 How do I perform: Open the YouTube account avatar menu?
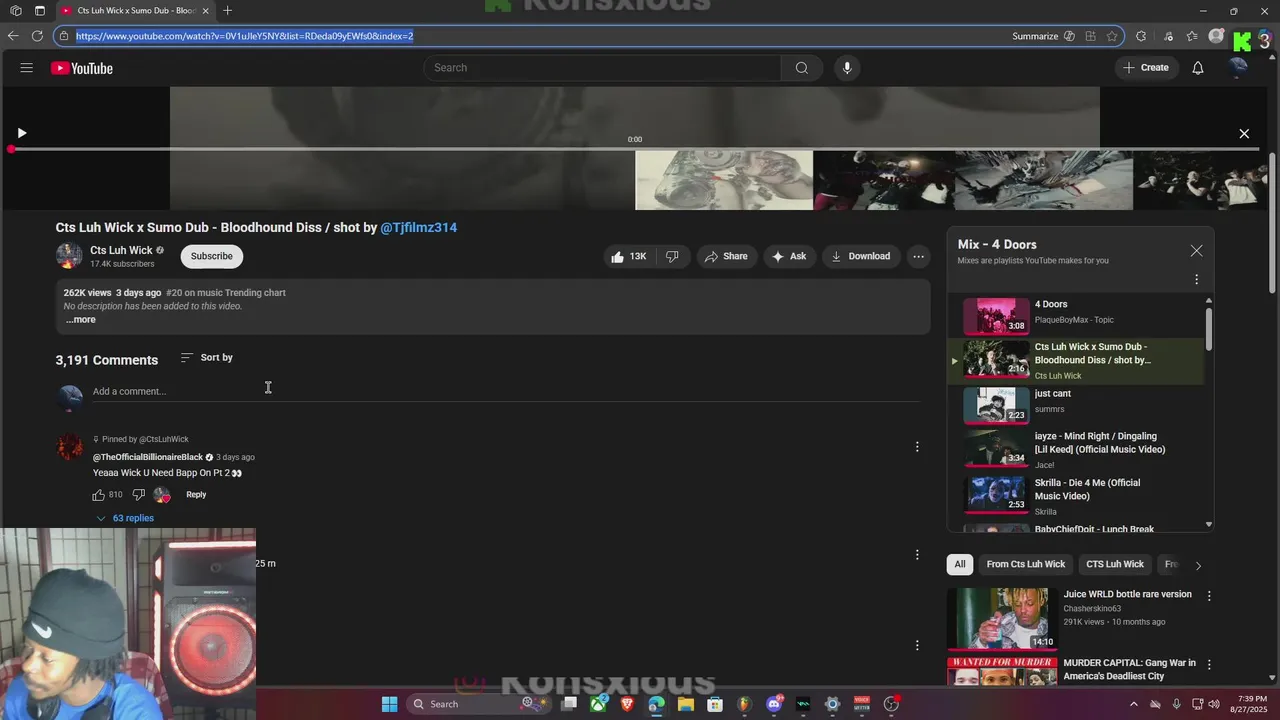click(1238, 68)
